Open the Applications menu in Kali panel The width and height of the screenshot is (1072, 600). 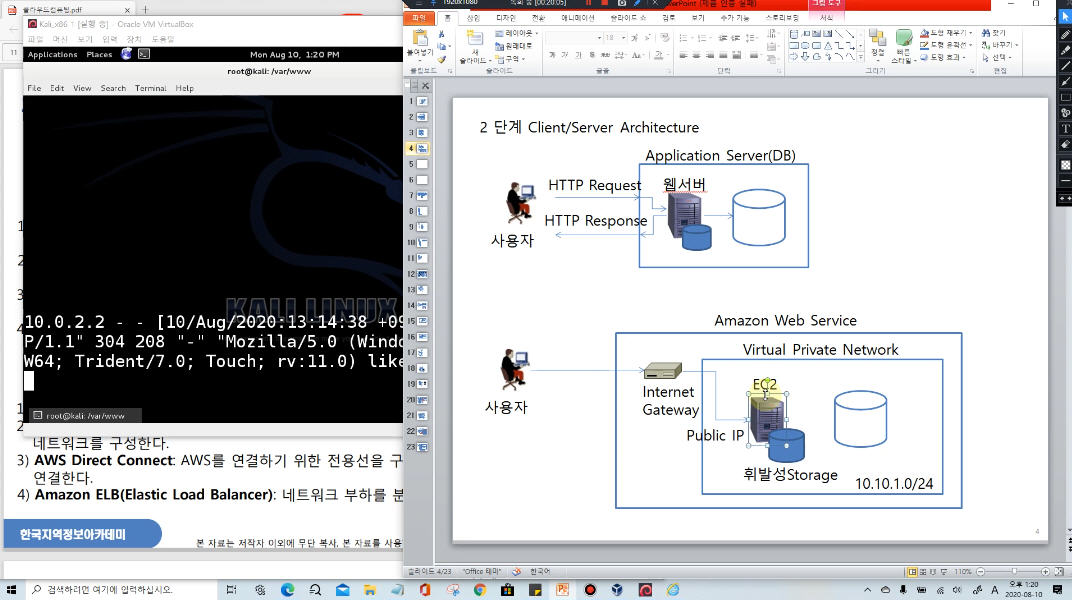pos(53,55)
